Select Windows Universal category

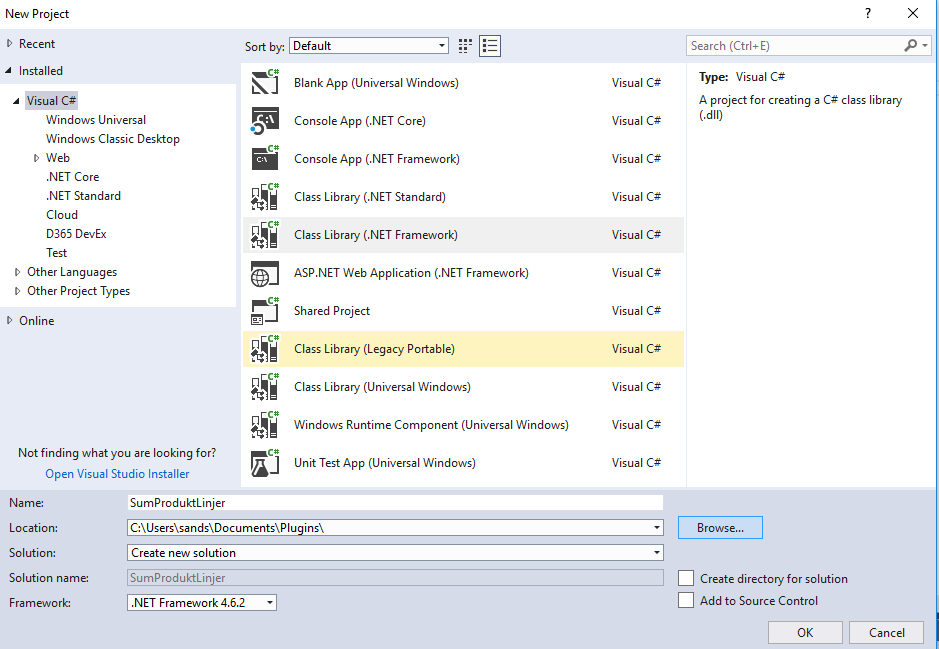click(x=96, y=120)
